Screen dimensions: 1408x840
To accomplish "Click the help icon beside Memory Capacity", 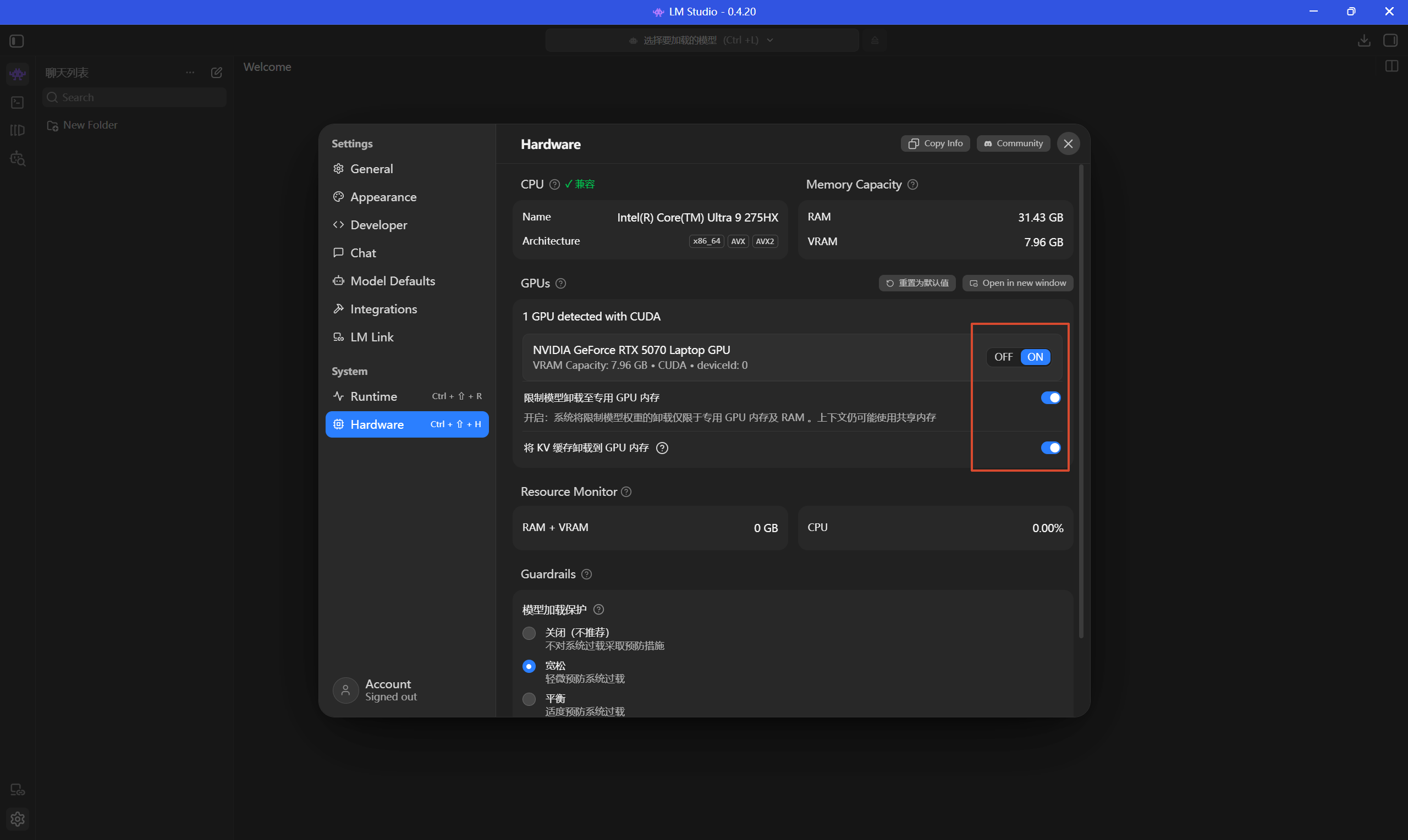I will tap(912, 185).
